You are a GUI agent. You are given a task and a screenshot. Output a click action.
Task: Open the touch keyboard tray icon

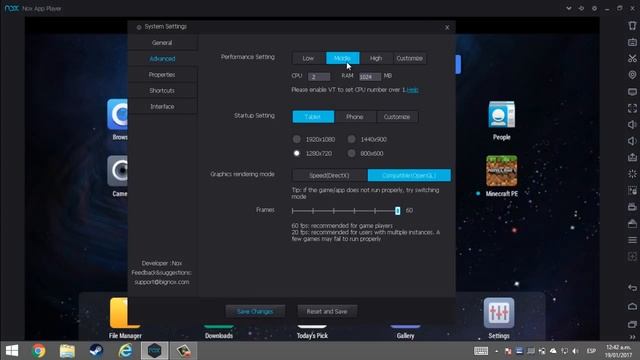[481, 351]
